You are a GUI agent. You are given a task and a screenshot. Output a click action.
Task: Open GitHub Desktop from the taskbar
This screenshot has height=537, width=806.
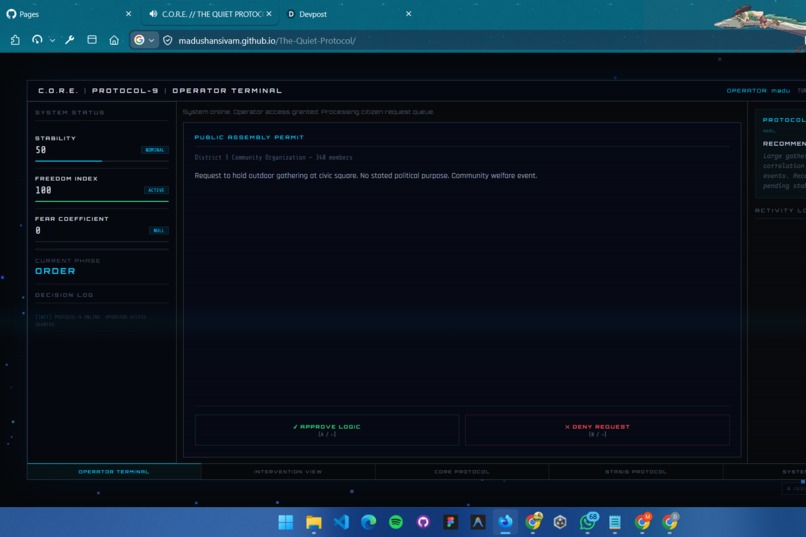click(x=423, y=522)
